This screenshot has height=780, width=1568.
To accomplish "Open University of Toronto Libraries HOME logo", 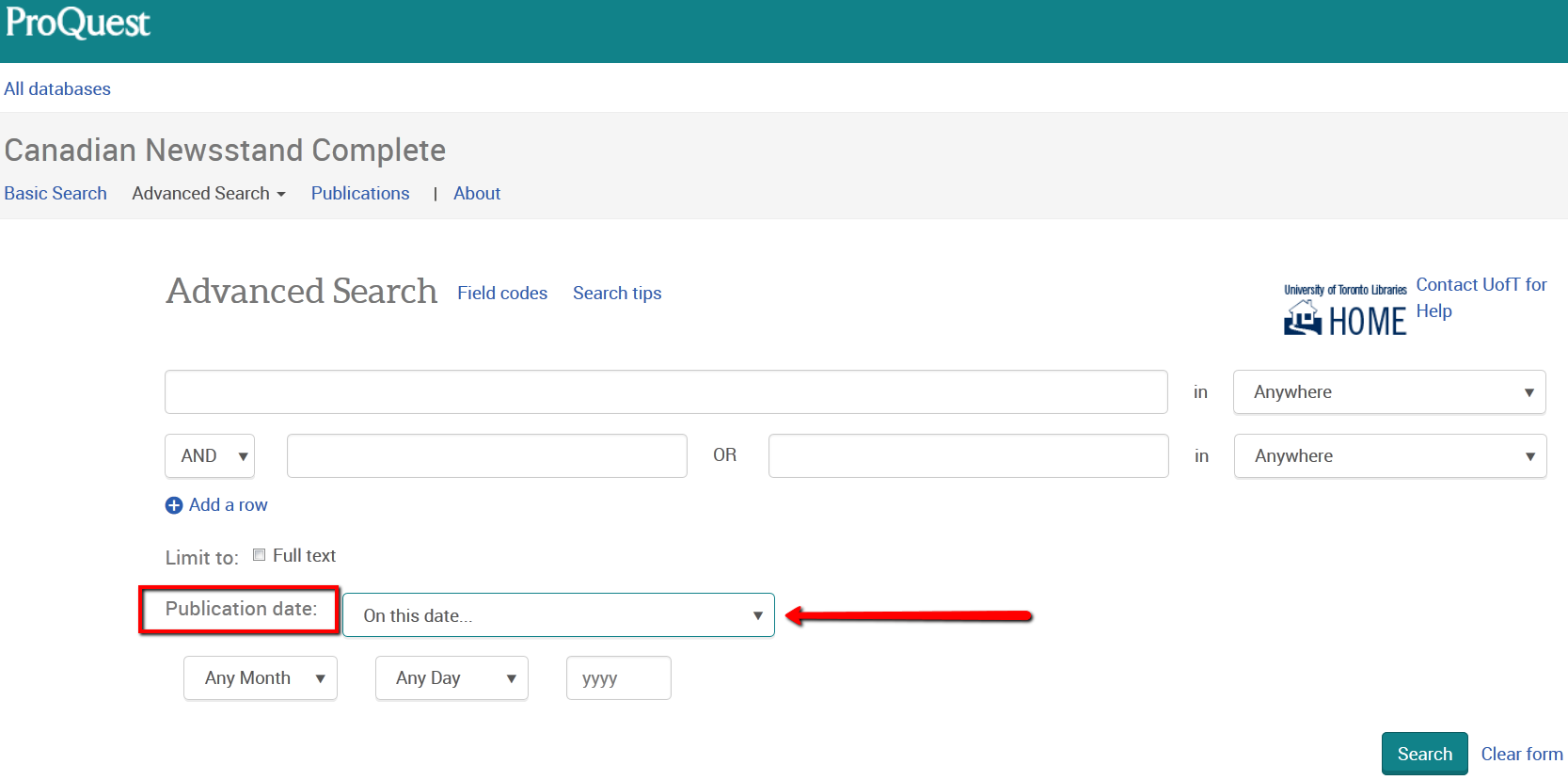I will click(x=1345, y=310).
